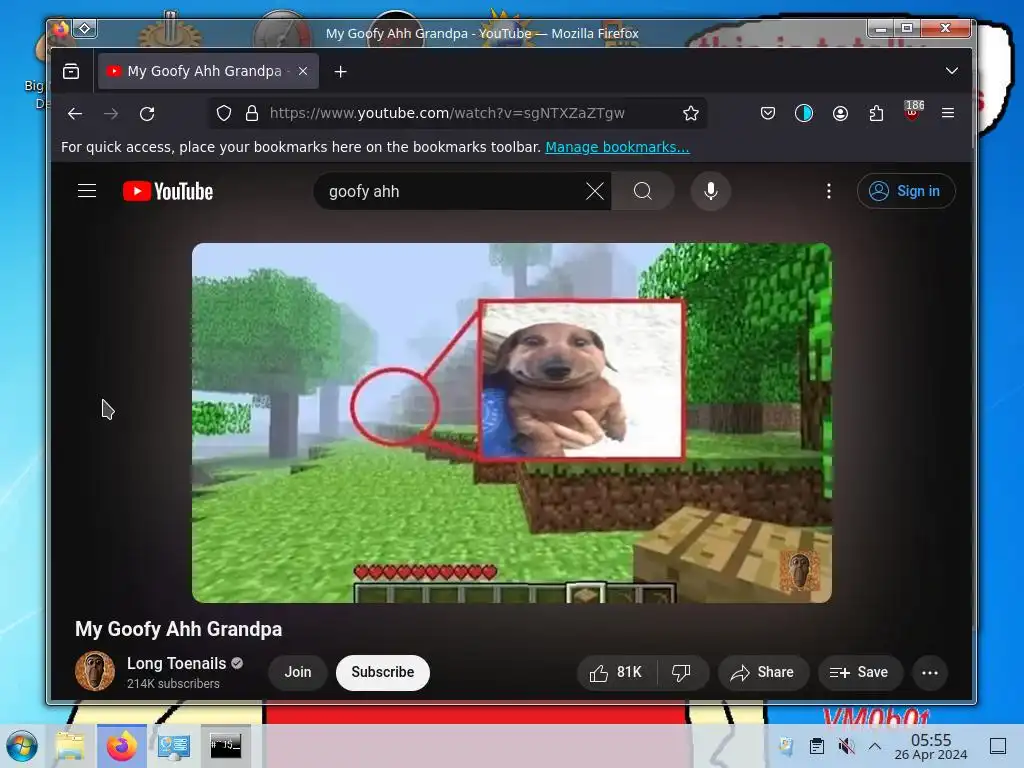
Task: Subscribe to Long Toenails
Action: point(383,672)
